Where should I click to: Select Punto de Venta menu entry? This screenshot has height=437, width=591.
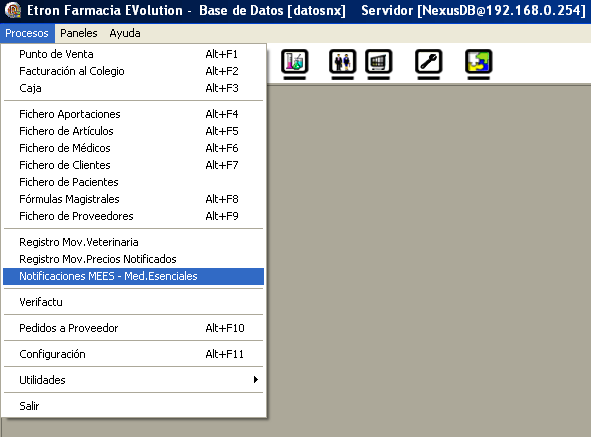[134, 54]
